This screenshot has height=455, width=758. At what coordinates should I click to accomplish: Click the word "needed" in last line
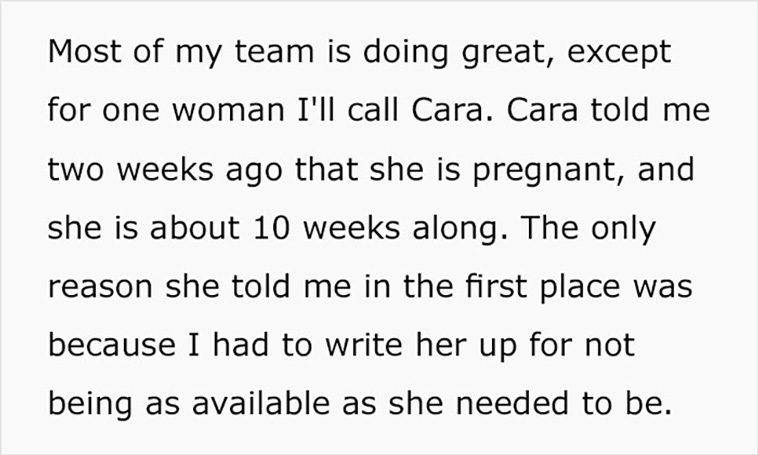[512, 403]
